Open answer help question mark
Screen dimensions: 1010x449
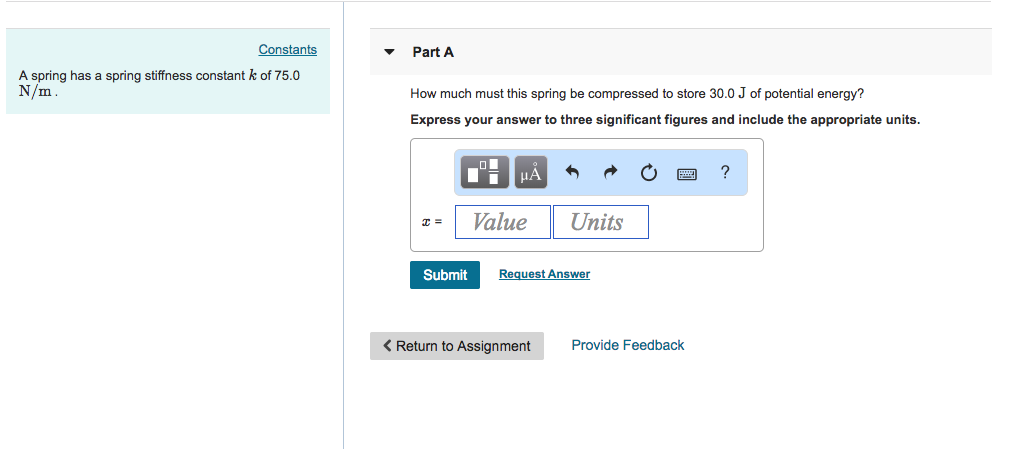725,173
